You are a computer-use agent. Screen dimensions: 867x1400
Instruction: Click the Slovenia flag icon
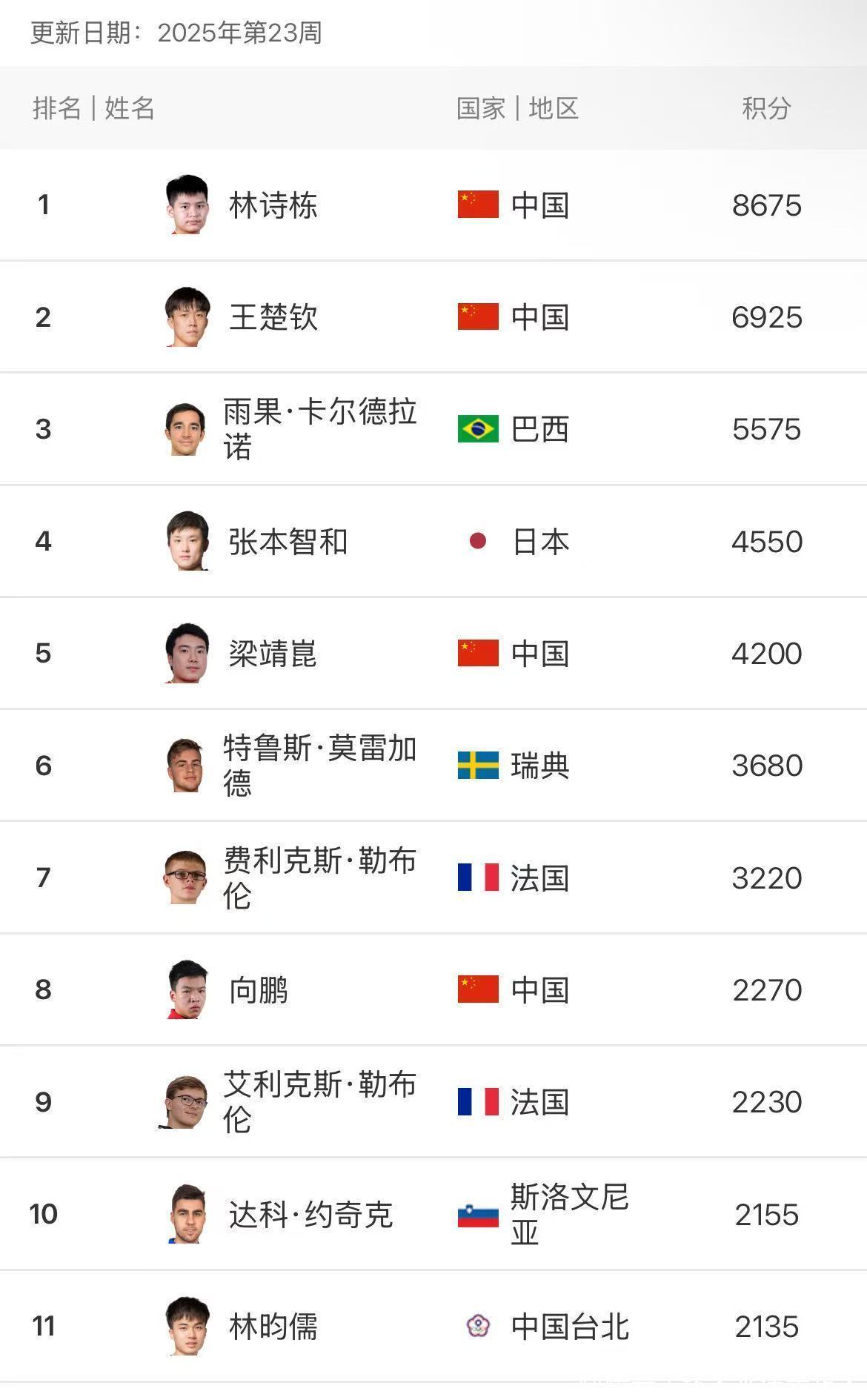(x=478, y=1214)
